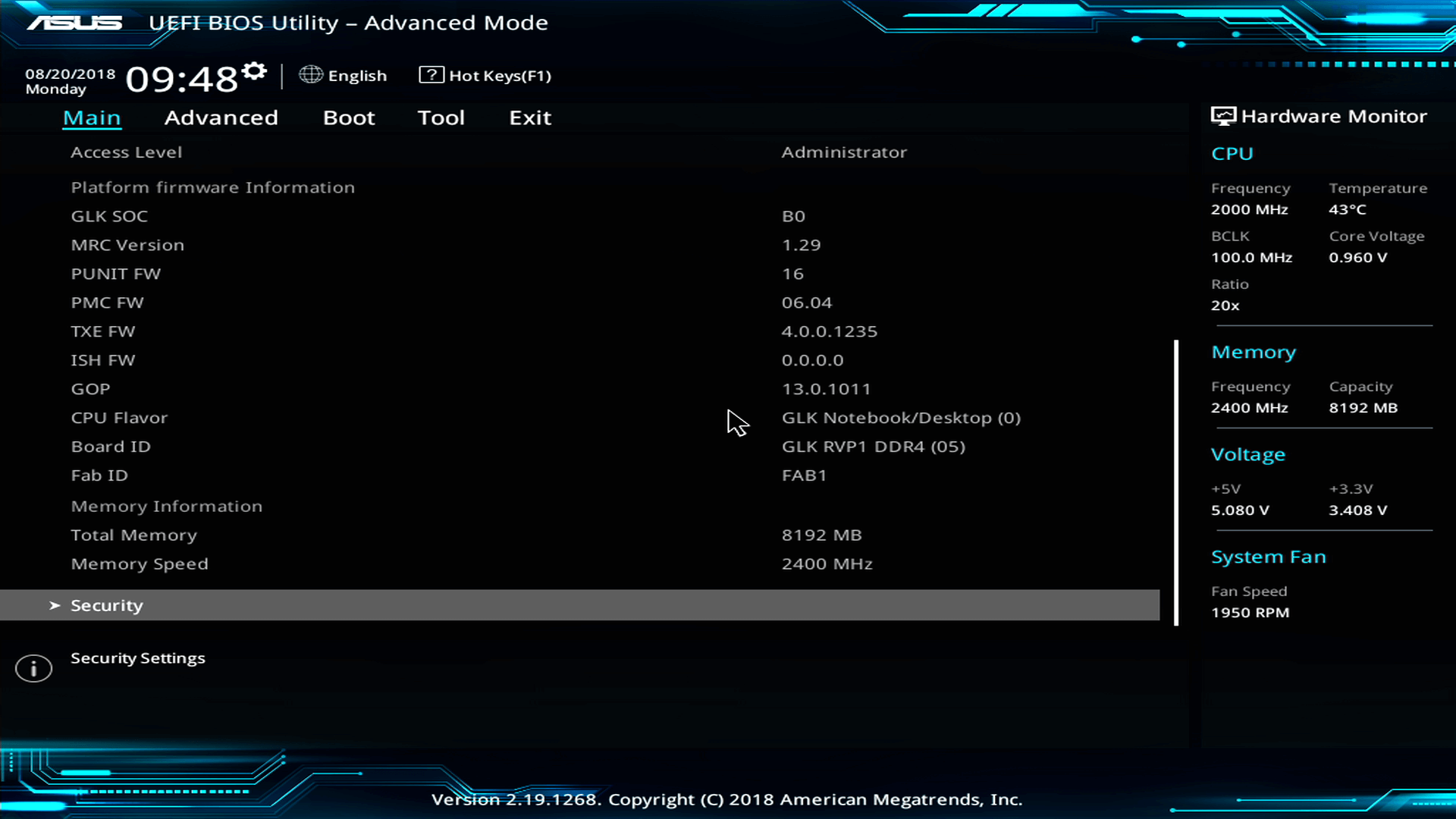Select the Memory Speed row
This screenshot has height=819, width=1456.
pyautogui.click(x=140, y=564)
